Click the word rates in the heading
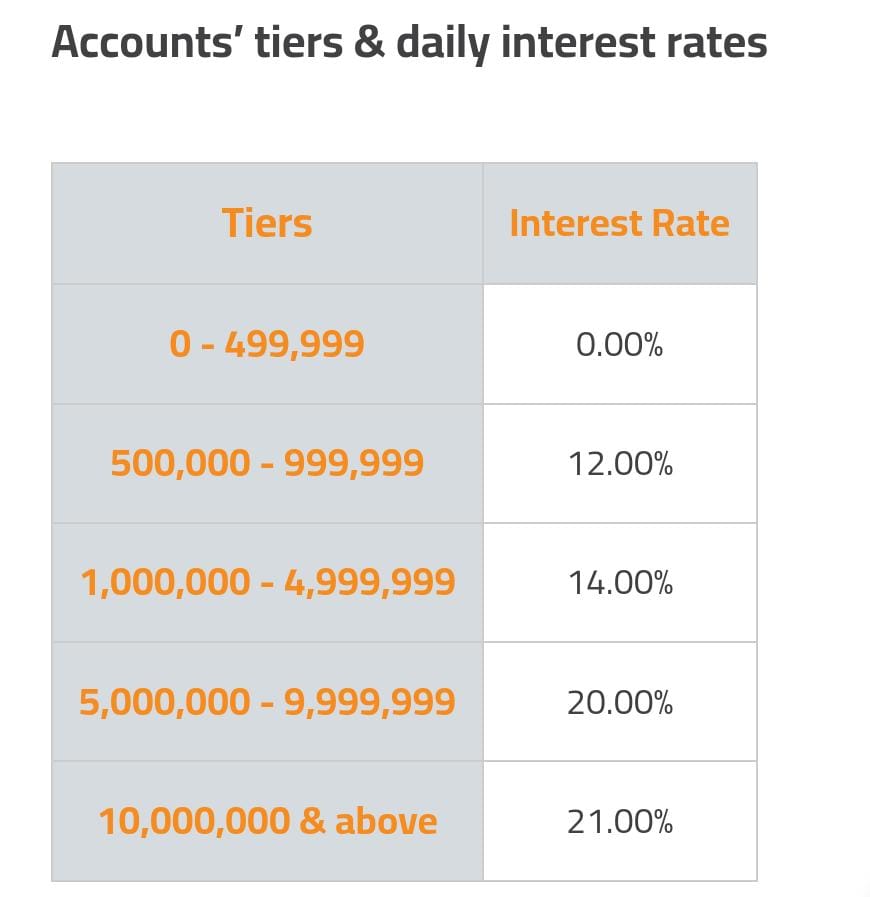This screenshot has height=897, width=870. point(717,44)
